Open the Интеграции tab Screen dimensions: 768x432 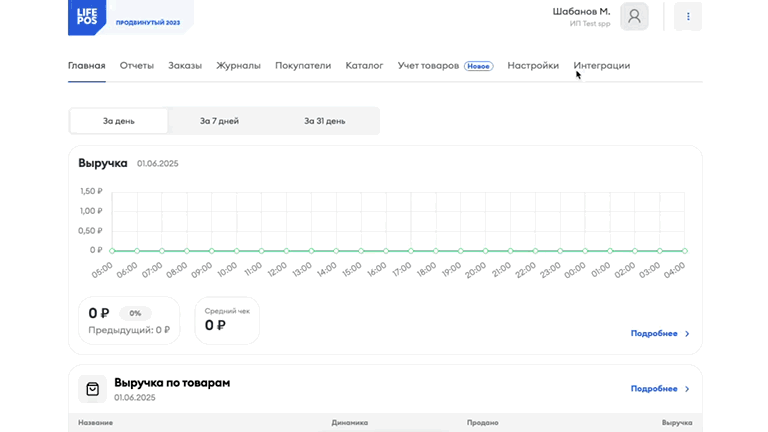[x=602, y=66]
